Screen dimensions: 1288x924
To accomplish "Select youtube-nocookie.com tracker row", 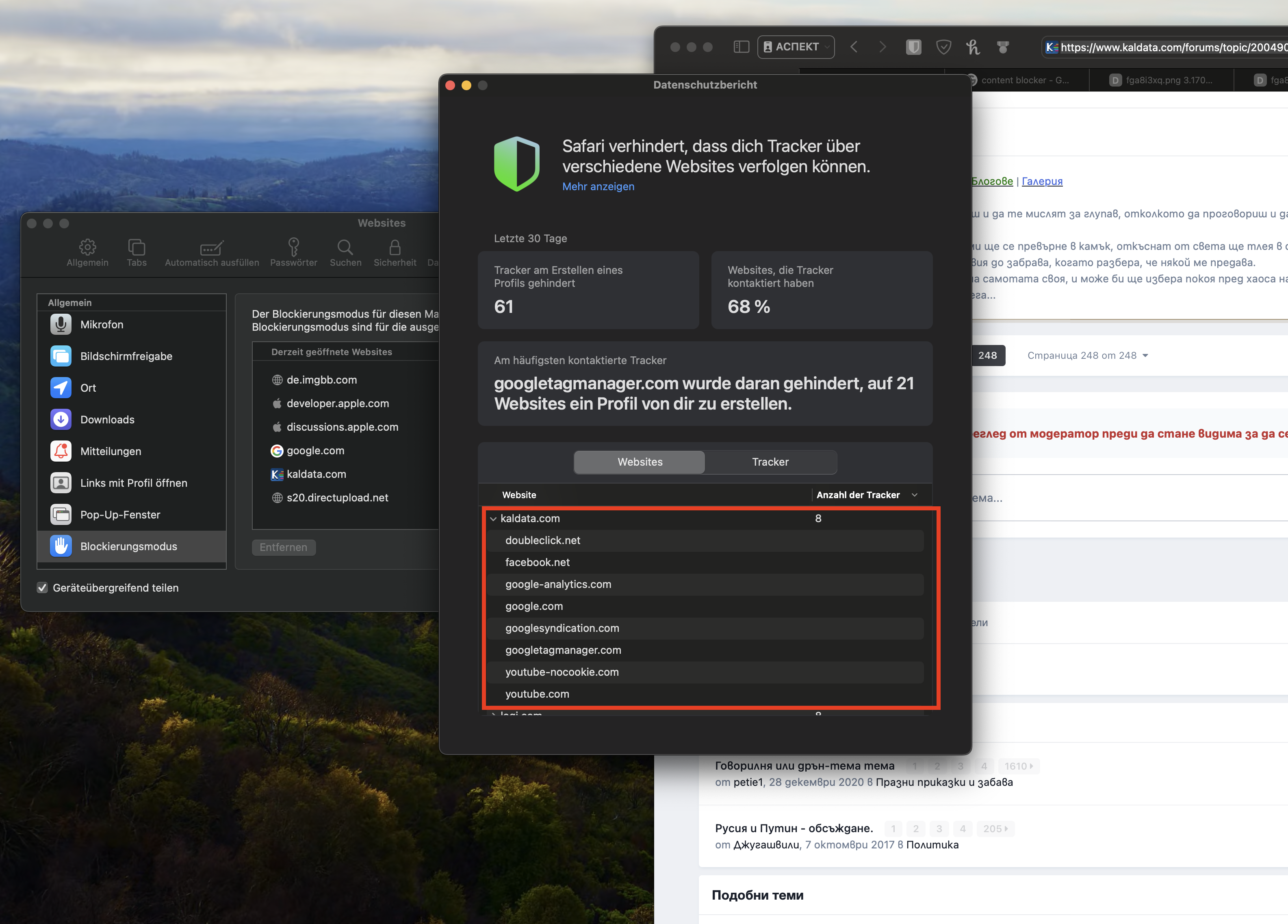I will (x=705, y=672).
